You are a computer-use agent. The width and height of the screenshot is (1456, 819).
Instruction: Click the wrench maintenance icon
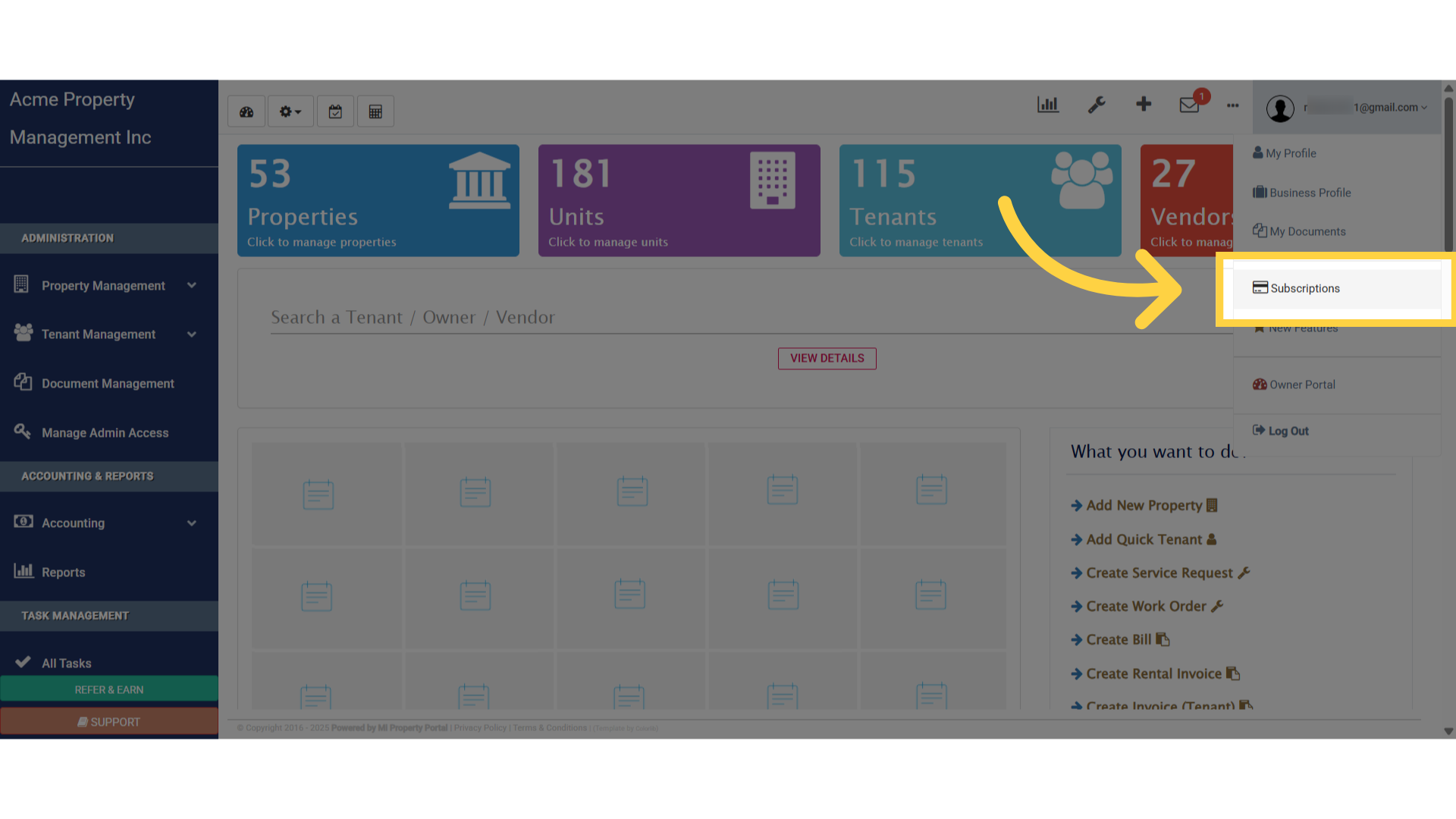(x=1097, y=105)
